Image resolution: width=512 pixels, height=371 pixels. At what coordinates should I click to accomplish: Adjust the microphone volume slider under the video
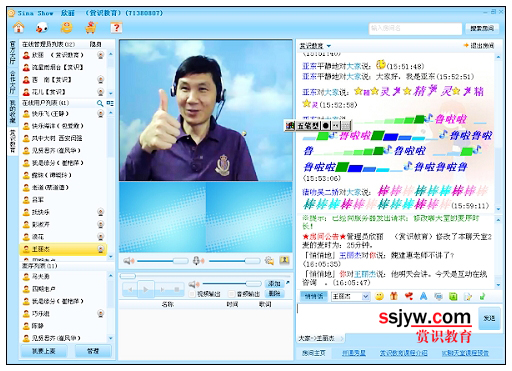click(x=234, y=261)
